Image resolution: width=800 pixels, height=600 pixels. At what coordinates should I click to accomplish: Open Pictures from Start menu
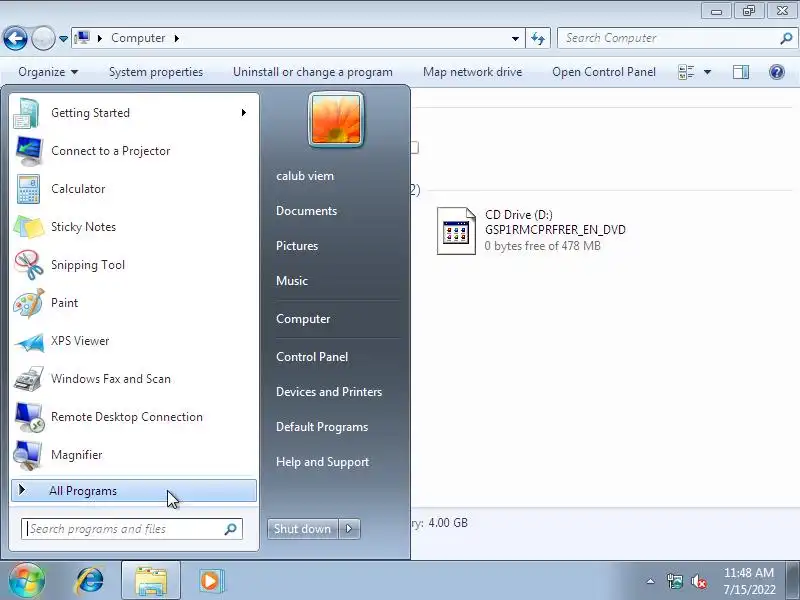pyautogui.click(x=297, y=246)
